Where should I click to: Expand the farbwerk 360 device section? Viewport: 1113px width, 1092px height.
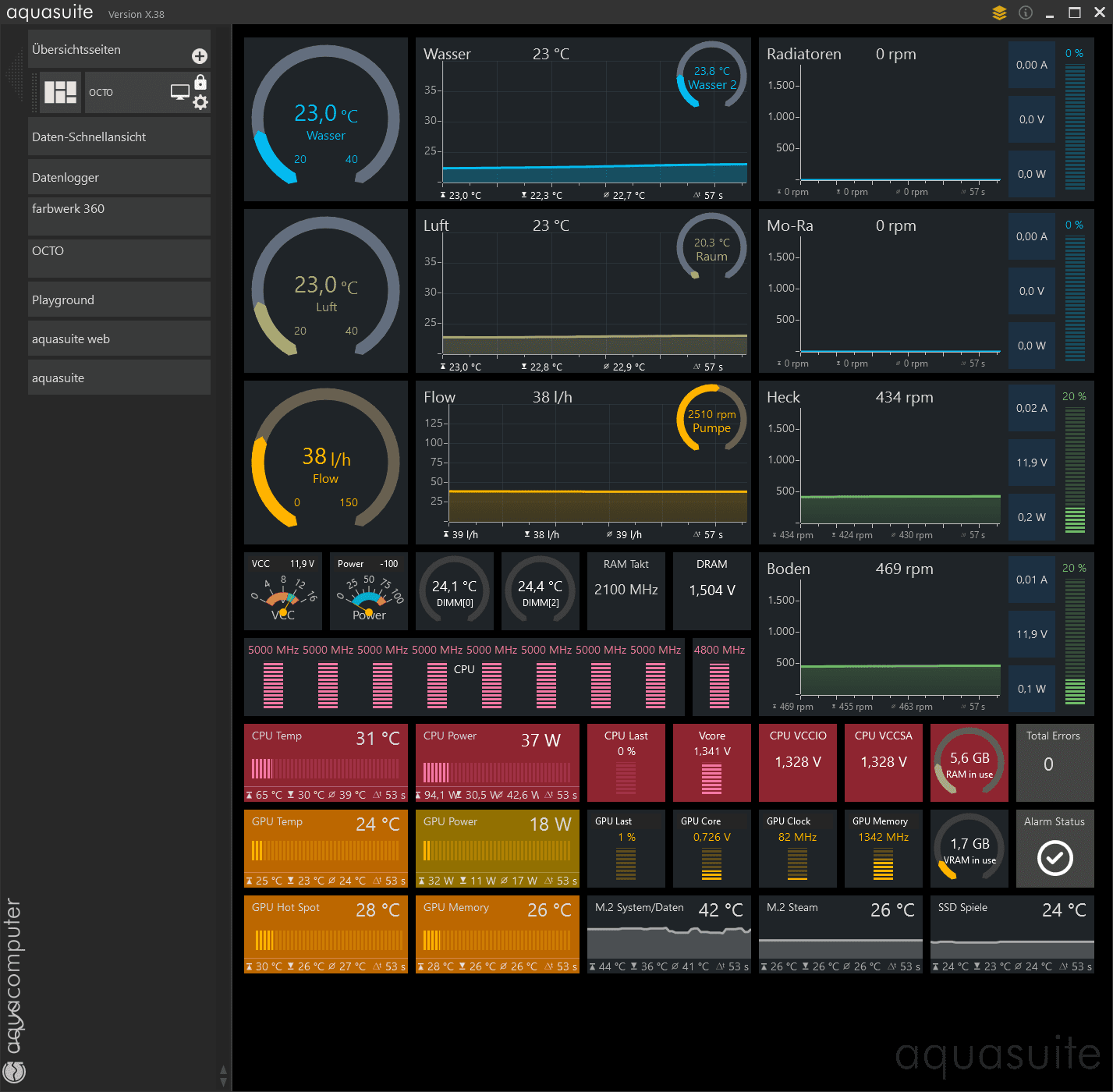click(119, 216)
